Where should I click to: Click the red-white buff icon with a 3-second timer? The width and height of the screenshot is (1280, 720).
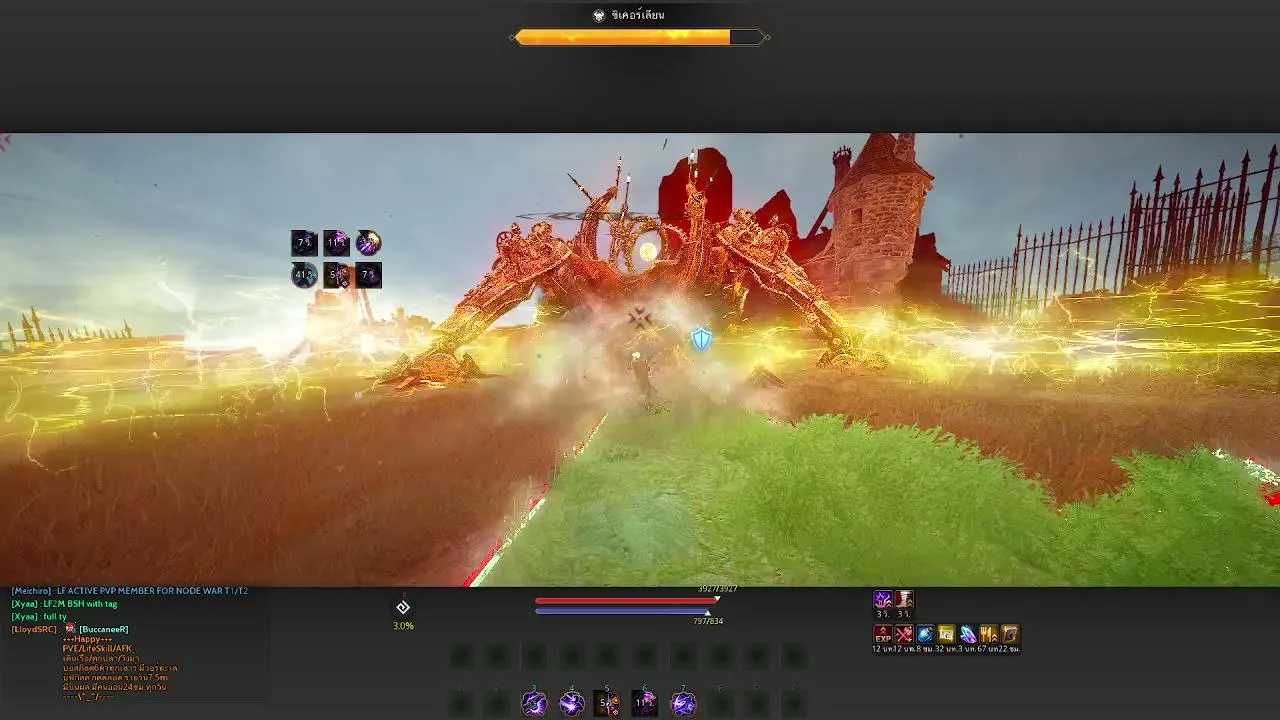coord(904,599)
